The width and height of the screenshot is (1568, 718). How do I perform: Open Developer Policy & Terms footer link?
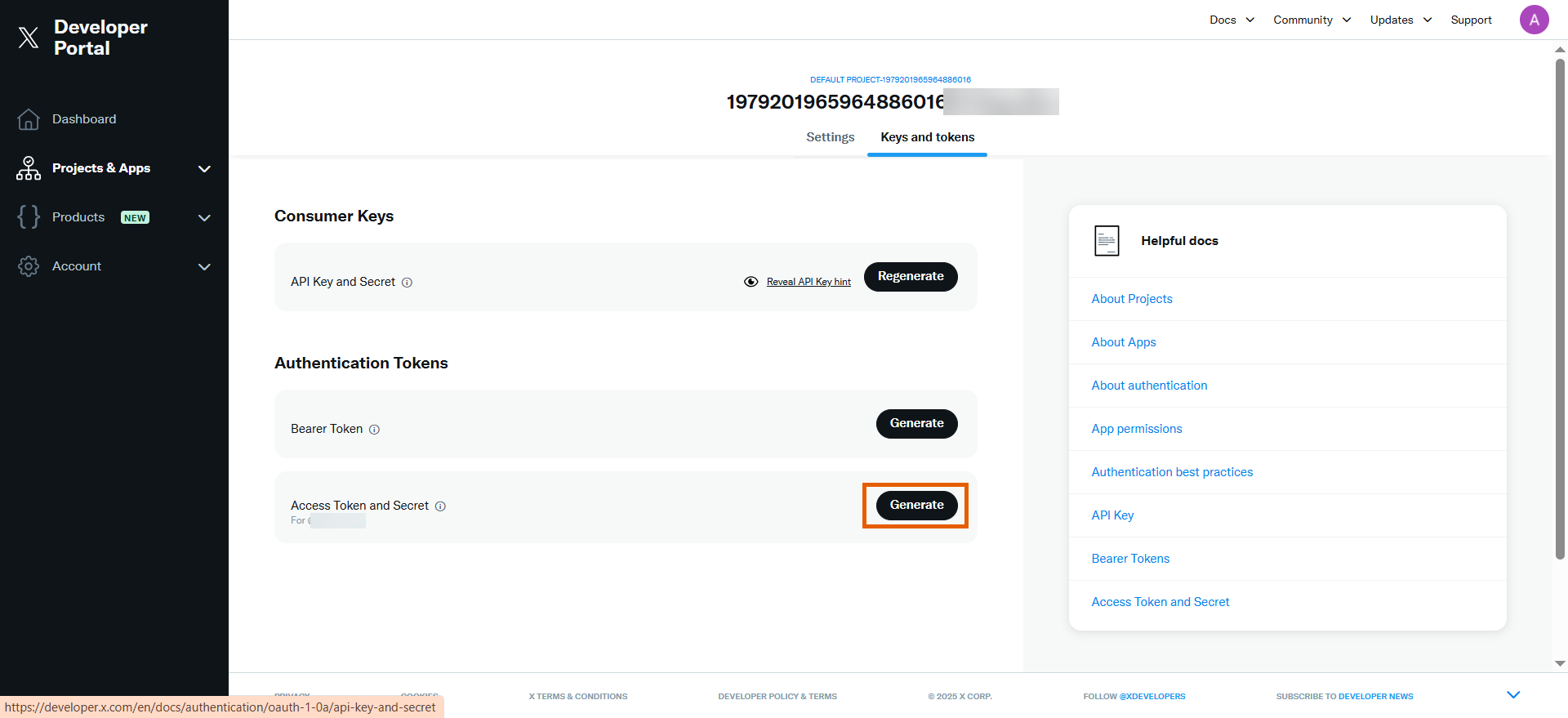point(777,697)
